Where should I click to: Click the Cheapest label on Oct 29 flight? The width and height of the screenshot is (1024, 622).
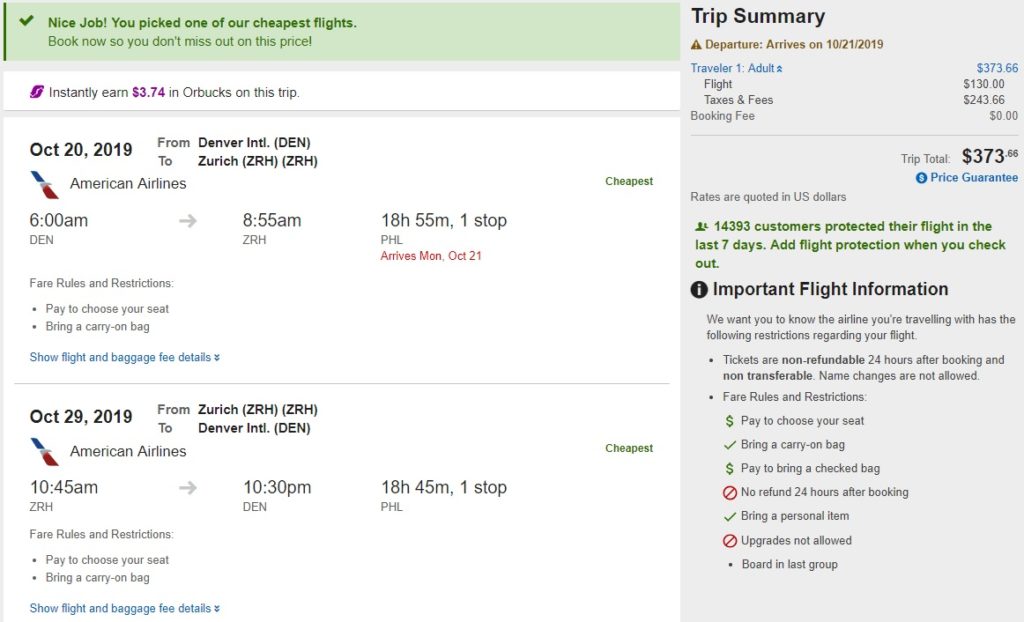pos(629,448)
